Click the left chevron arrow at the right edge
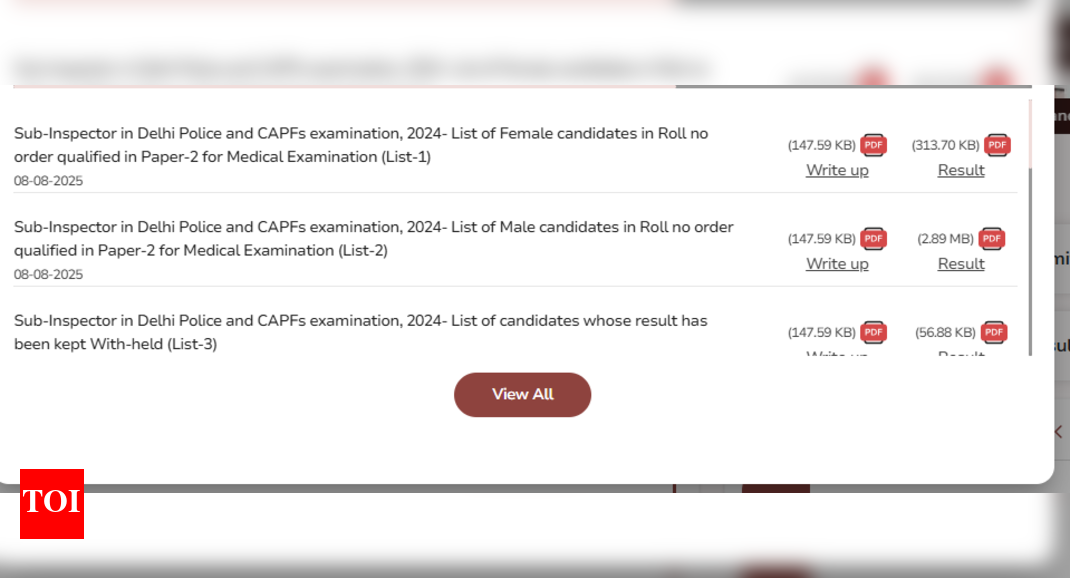Image resolution: width=1070 pixels, height=578 pixels. click(x=1058, y=431)
